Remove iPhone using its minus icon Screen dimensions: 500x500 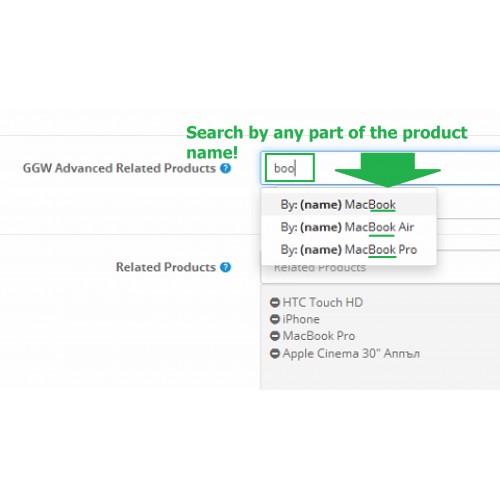[x=275, y=319]
